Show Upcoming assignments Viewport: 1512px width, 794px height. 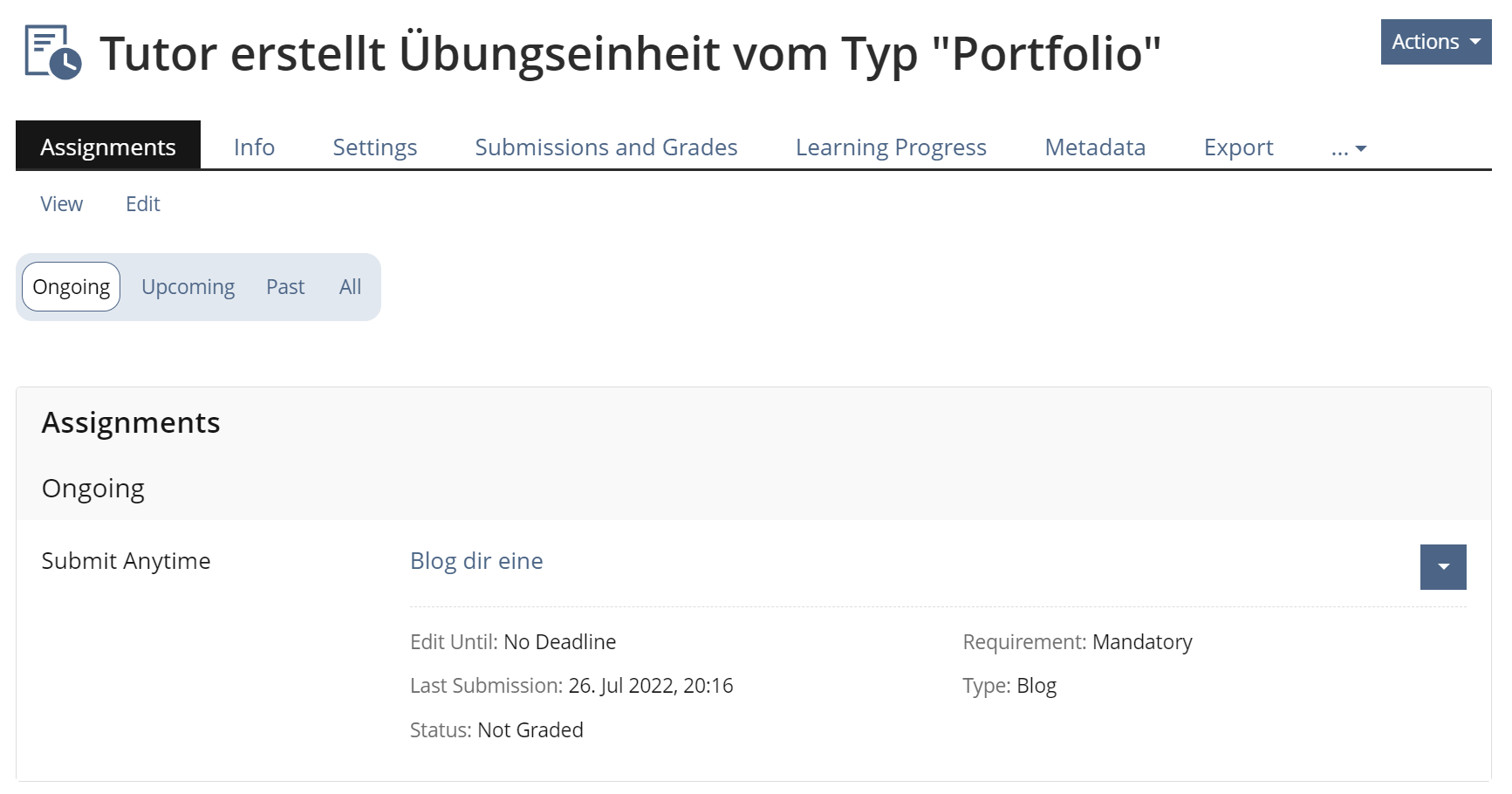(x=188, y=287)
